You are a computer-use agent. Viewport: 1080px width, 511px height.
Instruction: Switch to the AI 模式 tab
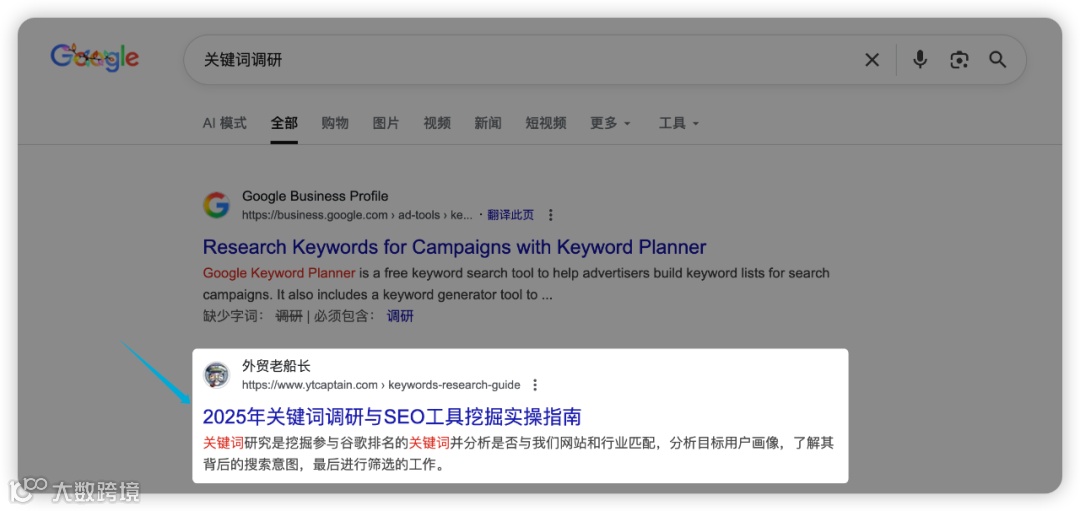(x=225, y=123)
